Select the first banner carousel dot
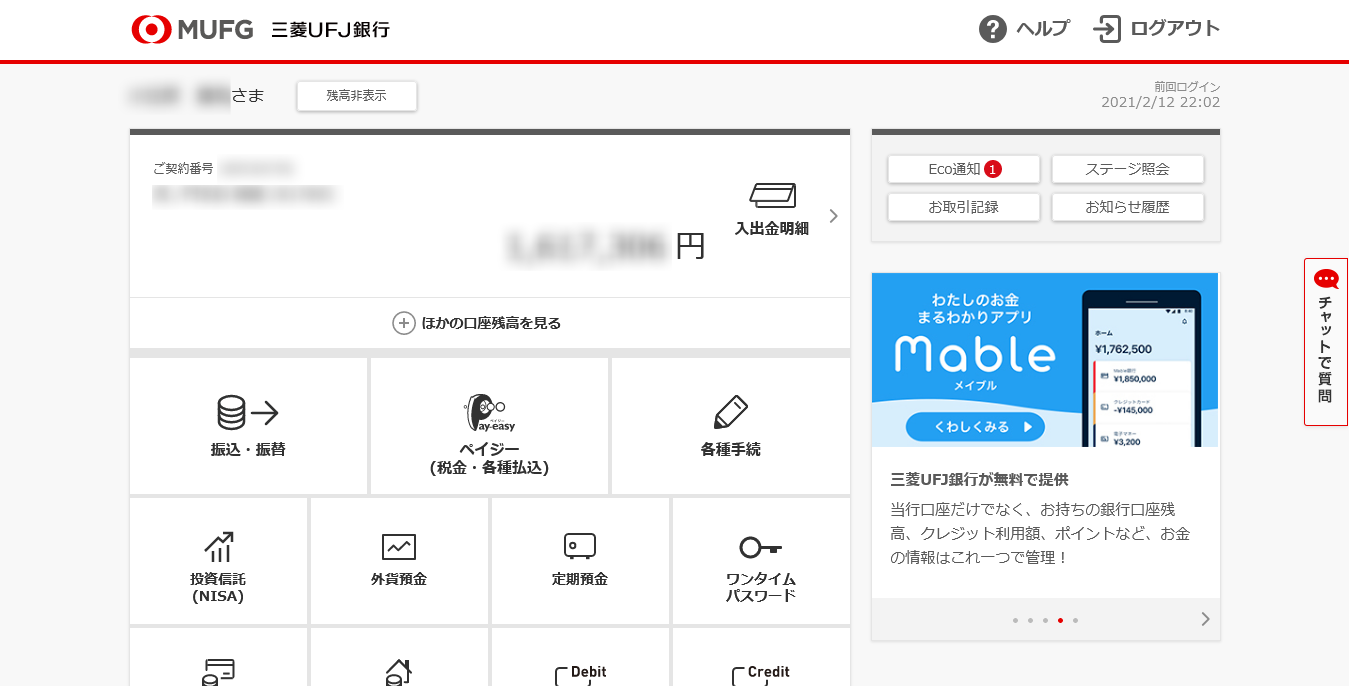 1015,620
